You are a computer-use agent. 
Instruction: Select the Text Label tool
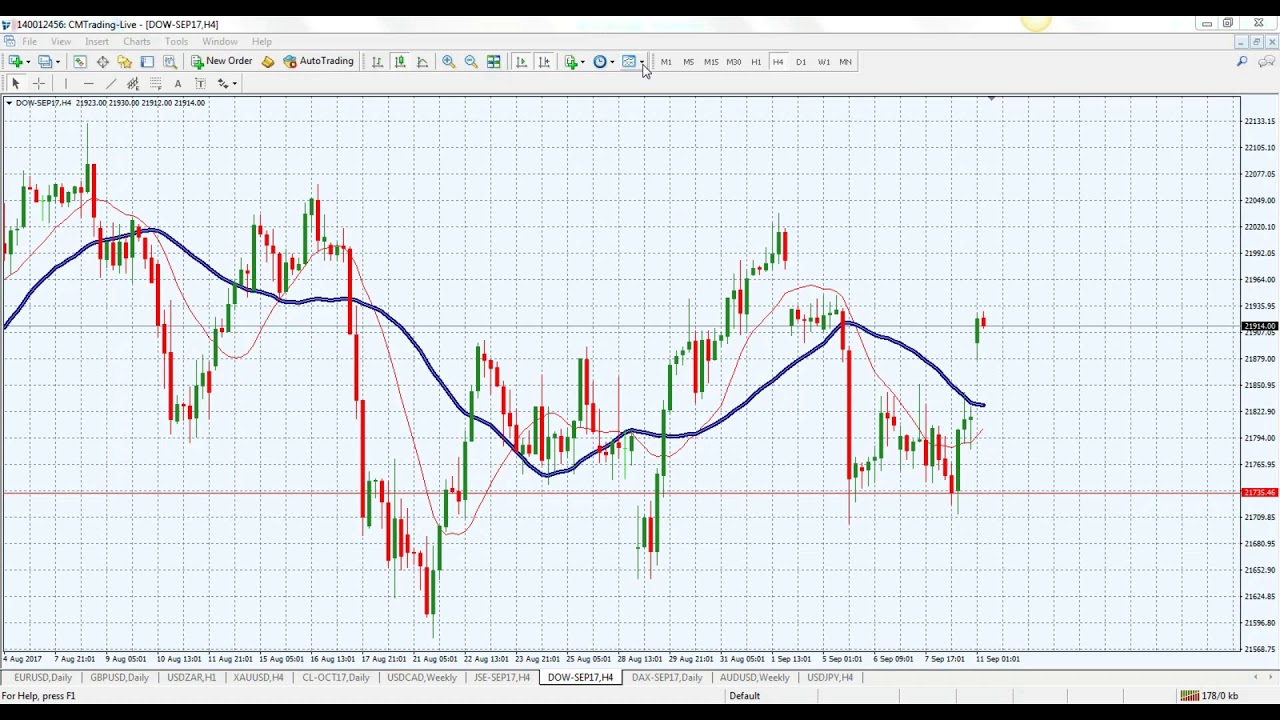point(200,84)
